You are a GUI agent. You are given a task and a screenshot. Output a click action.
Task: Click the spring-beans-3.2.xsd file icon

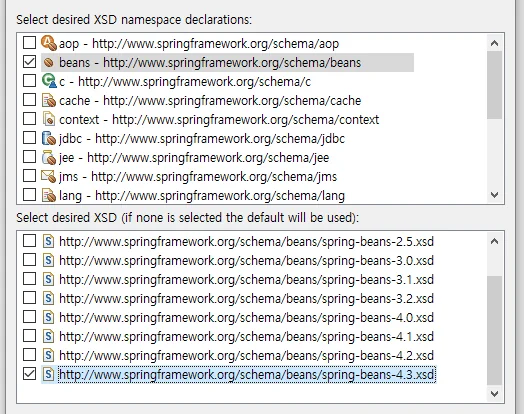pyautogui.click(x=48, y=298)
